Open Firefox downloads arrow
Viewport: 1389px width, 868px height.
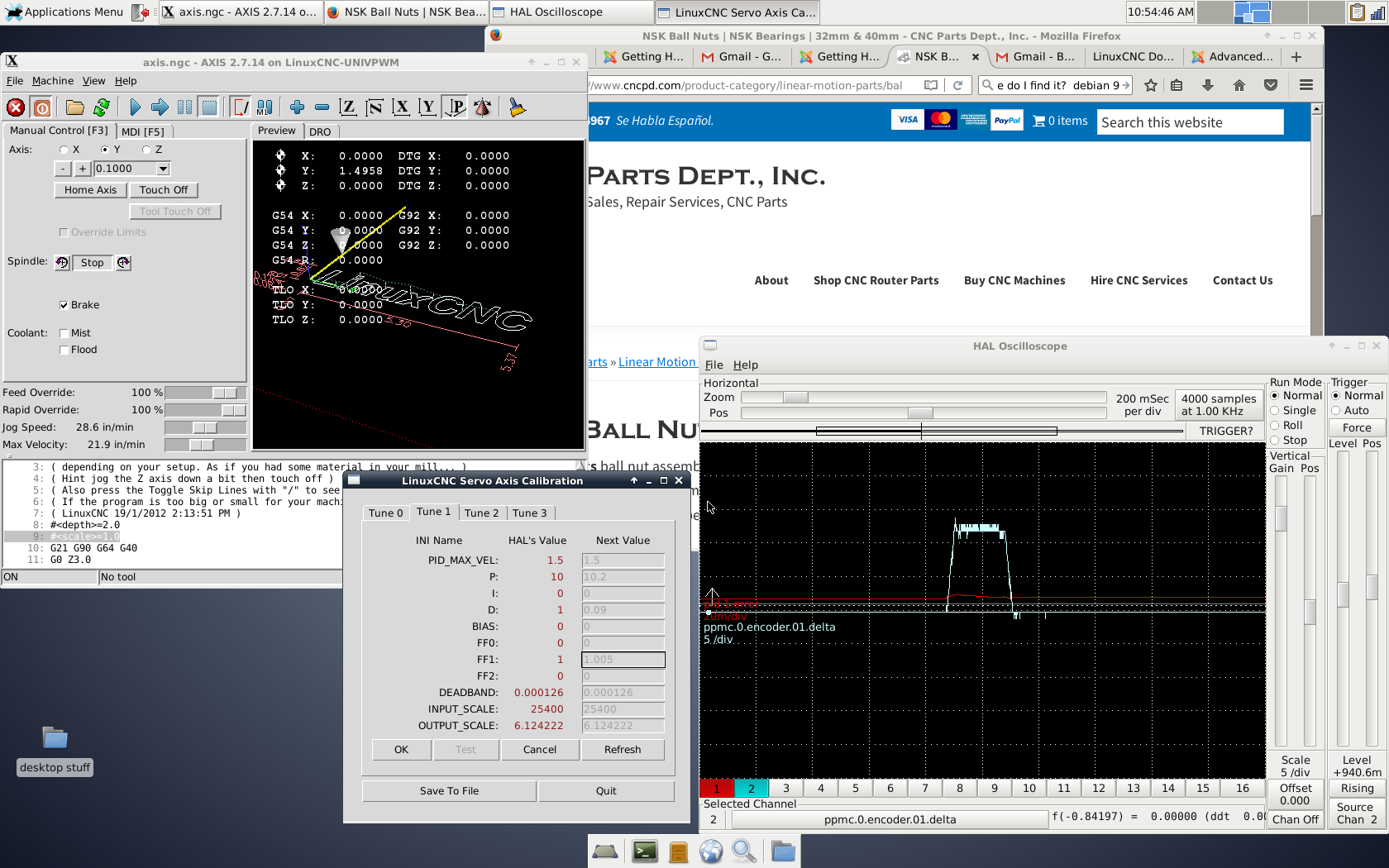coord(1208,85)
